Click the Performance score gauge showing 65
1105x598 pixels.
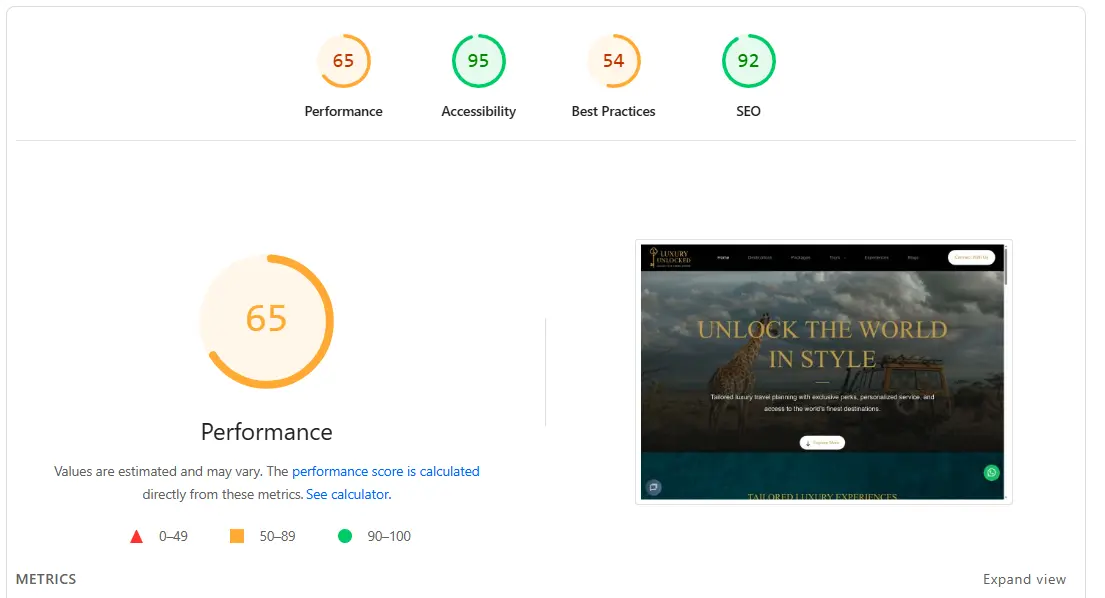343,61
